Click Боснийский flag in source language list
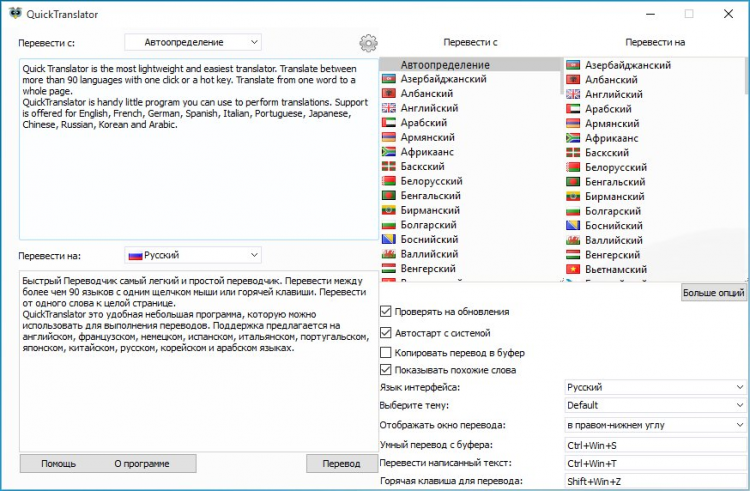Screen dimensions: 750x491 (388, 240)
